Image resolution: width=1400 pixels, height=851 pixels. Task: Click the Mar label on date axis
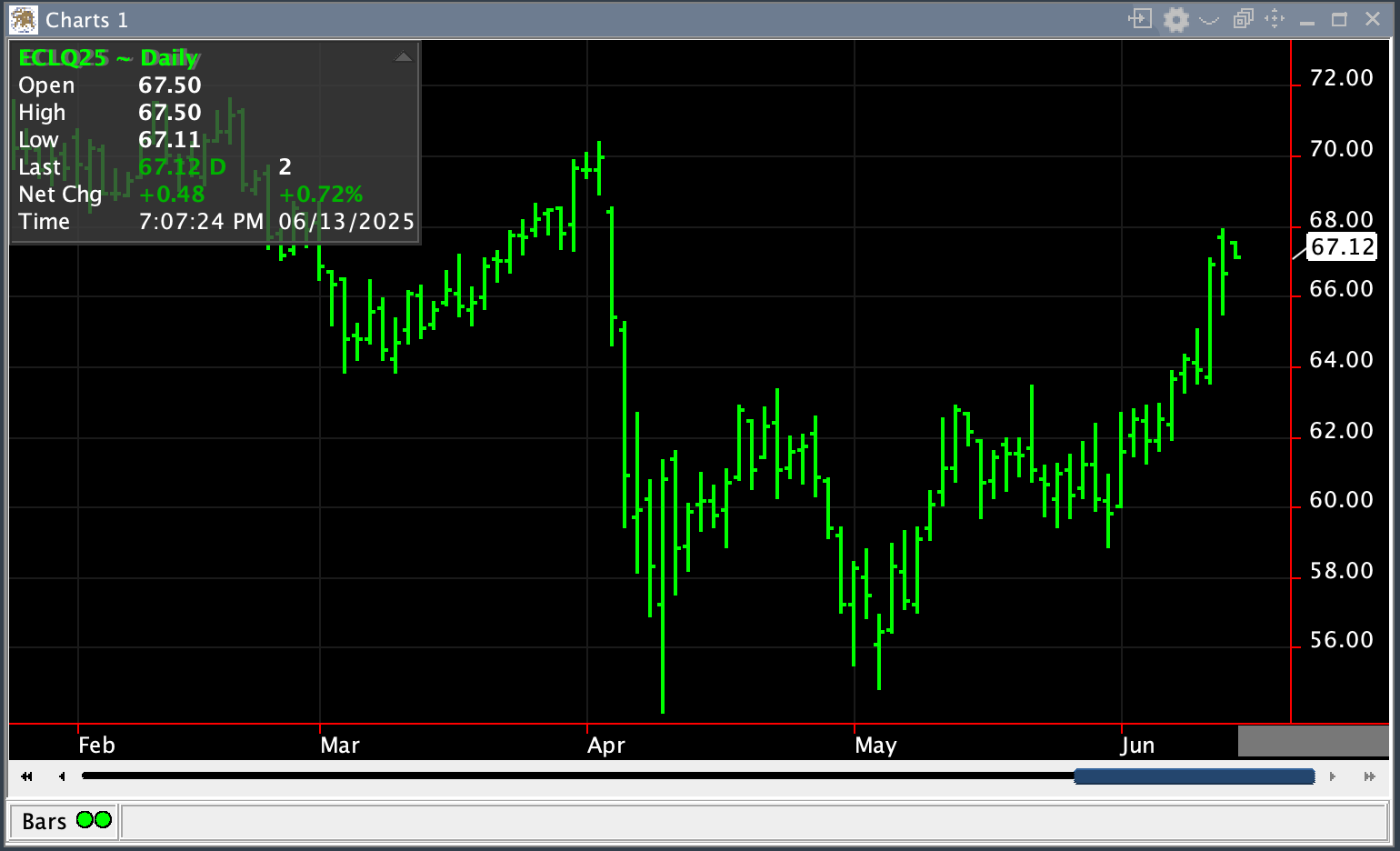[340, 746]
